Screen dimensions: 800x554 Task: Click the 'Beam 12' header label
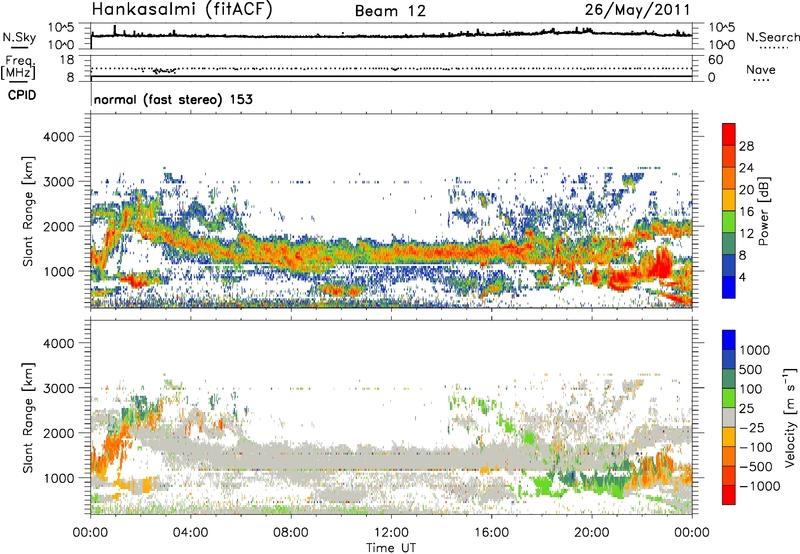click(390, 11)
